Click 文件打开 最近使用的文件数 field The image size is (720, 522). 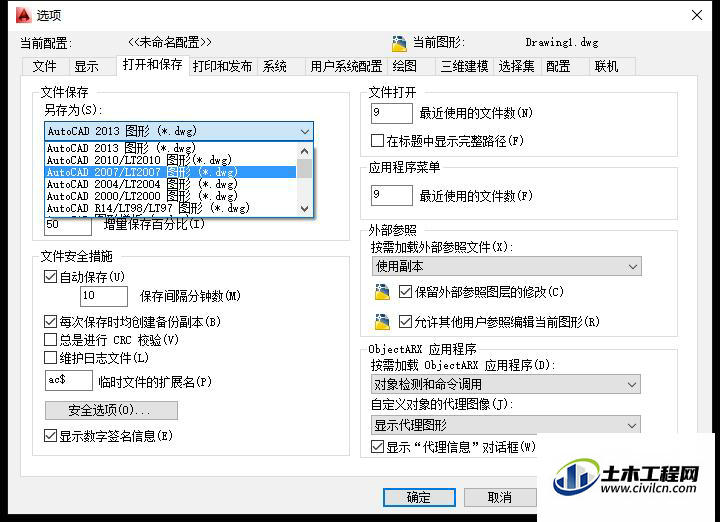[x=392, y=113]
